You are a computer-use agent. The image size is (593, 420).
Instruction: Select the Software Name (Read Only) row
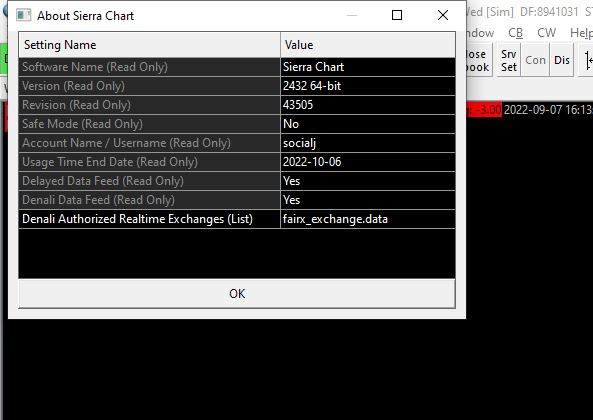click(x=237, y=67)
